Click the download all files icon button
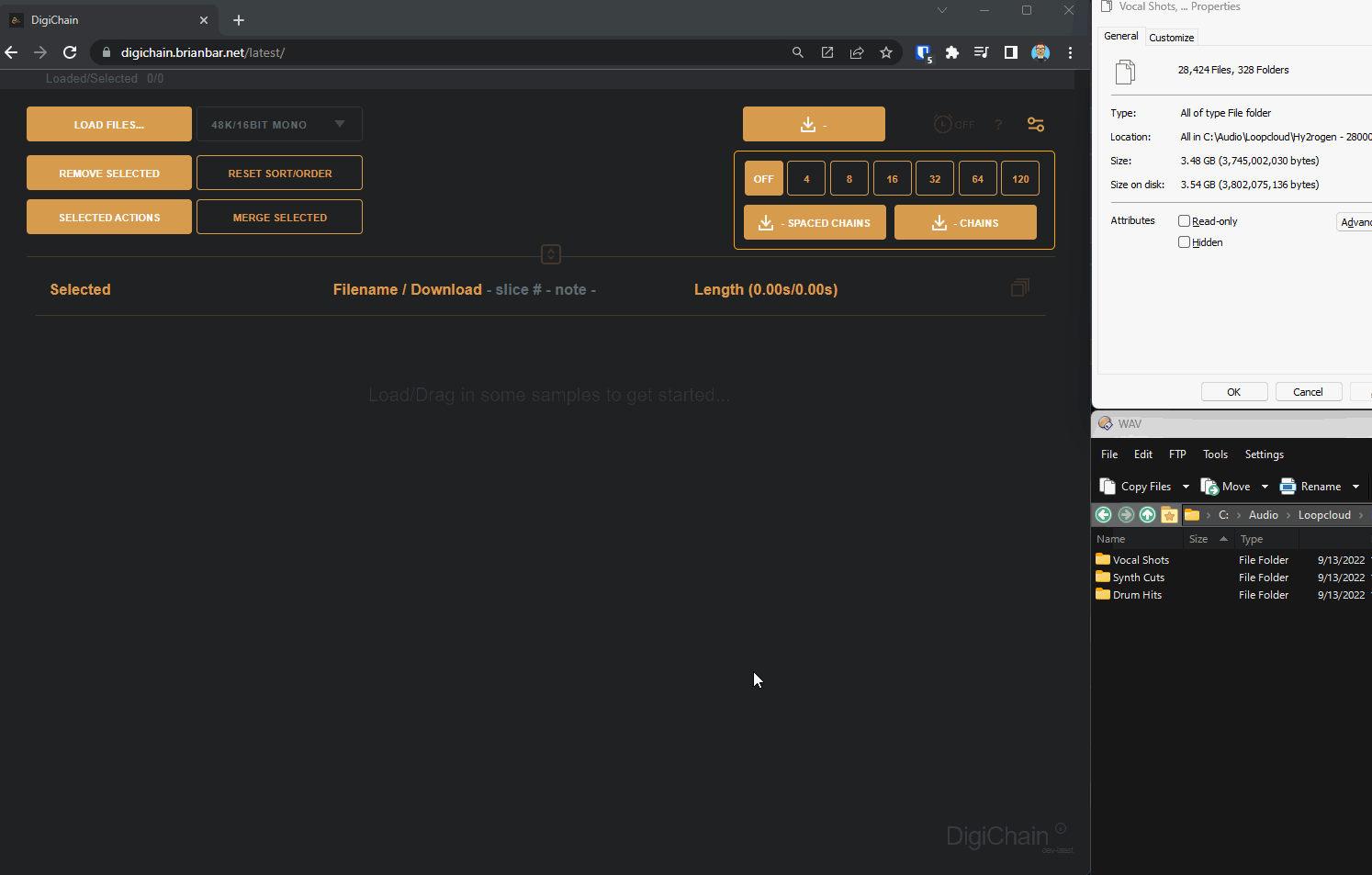The width and height of the screenshot is (1372, 875). click(814, 124)
